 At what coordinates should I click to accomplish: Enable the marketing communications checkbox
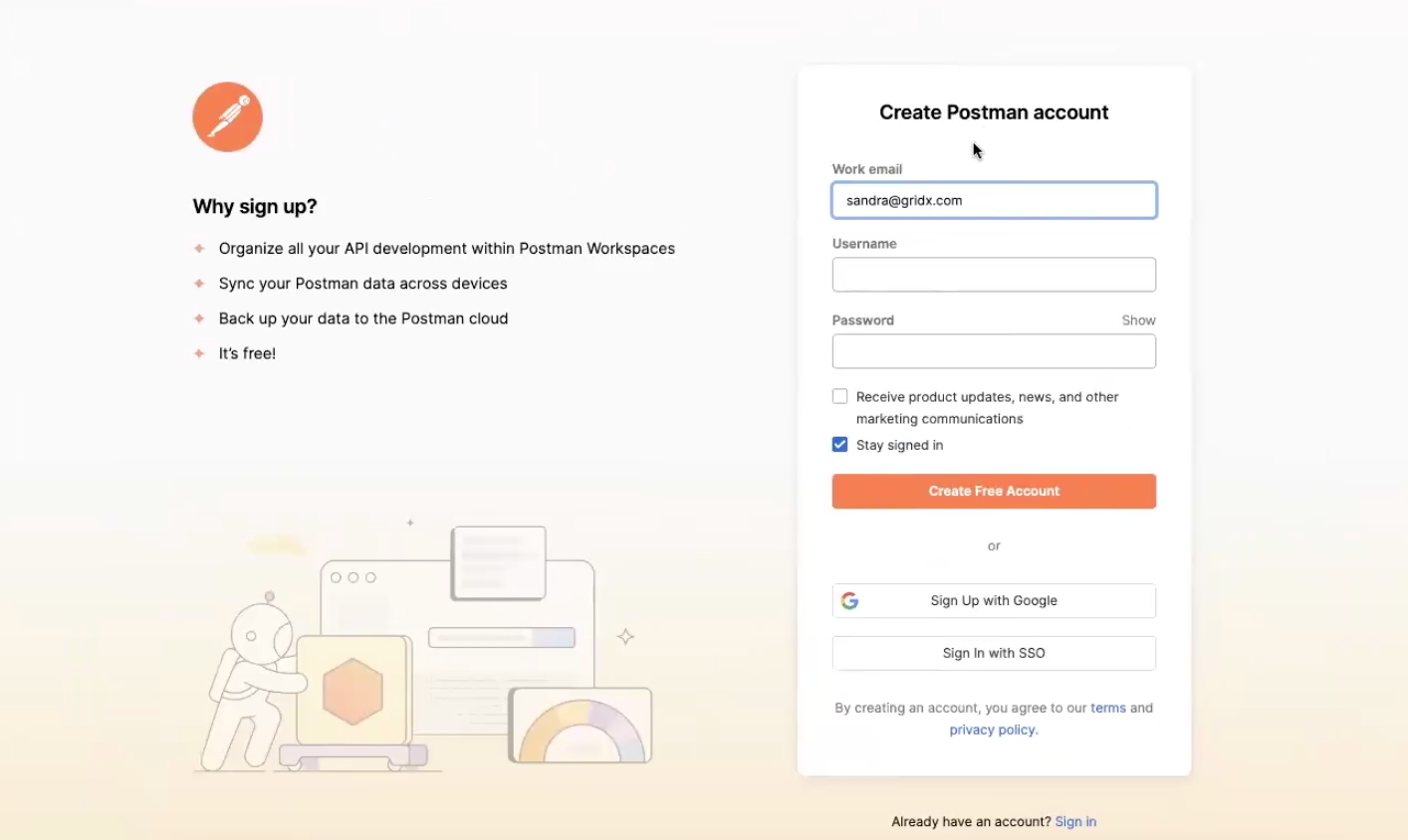click(839, 396)
